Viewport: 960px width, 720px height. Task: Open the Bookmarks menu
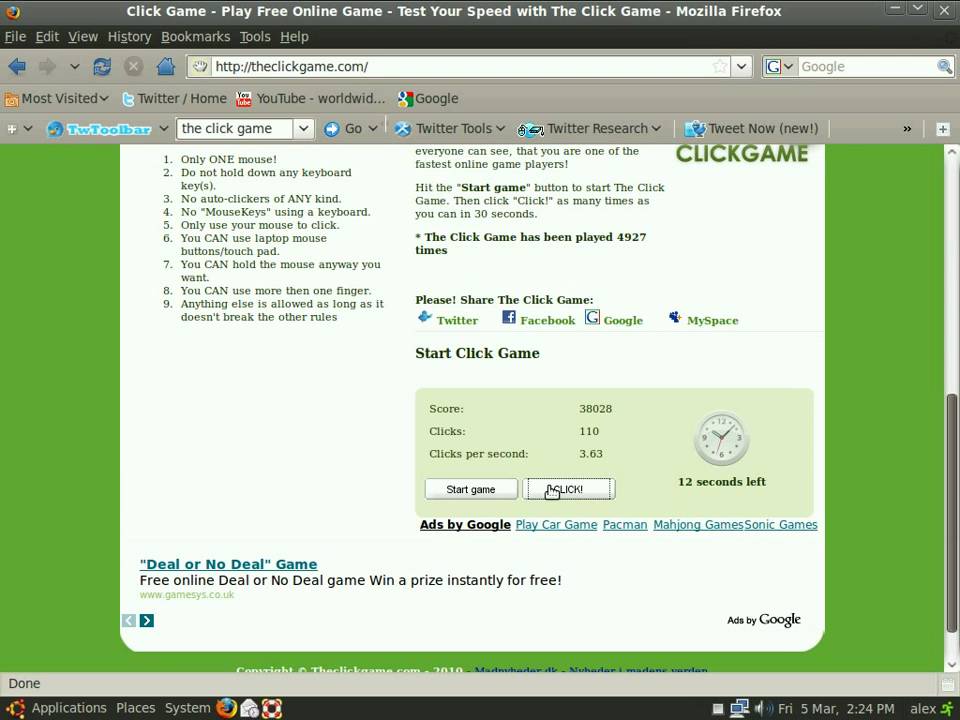click(x=195, y=37)
